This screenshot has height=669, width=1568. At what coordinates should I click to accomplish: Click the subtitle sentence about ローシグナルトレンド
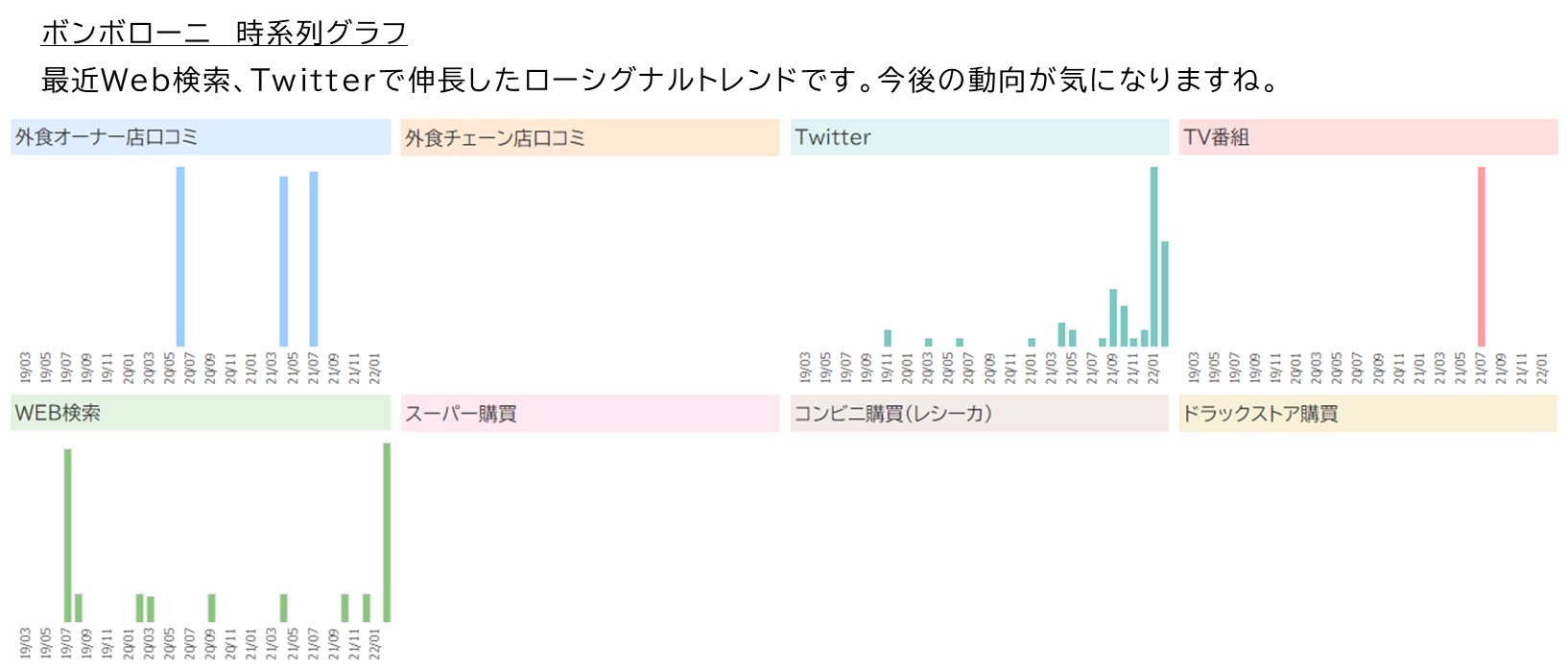point(660,80)
